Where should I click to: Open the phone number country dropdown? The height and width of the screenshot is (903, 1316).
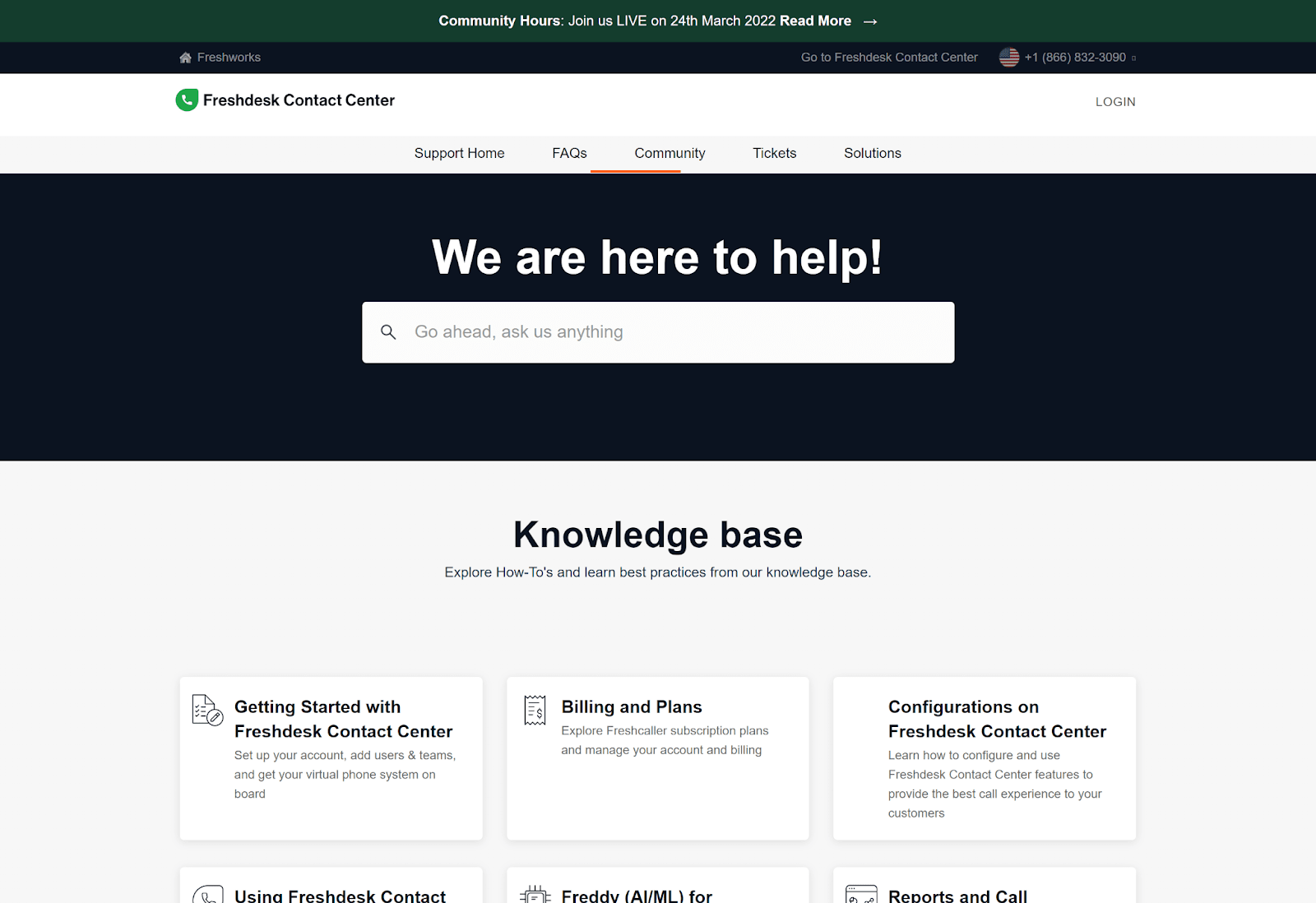(x=1134, y=58)
